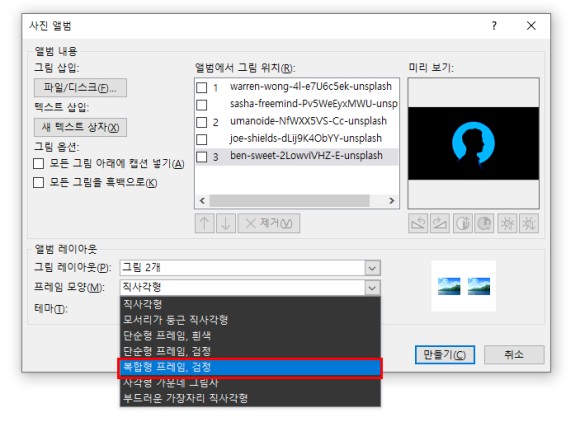Click the album layout preview thumbnail
This screenshot has width=580, height=422.
(463, 286)
